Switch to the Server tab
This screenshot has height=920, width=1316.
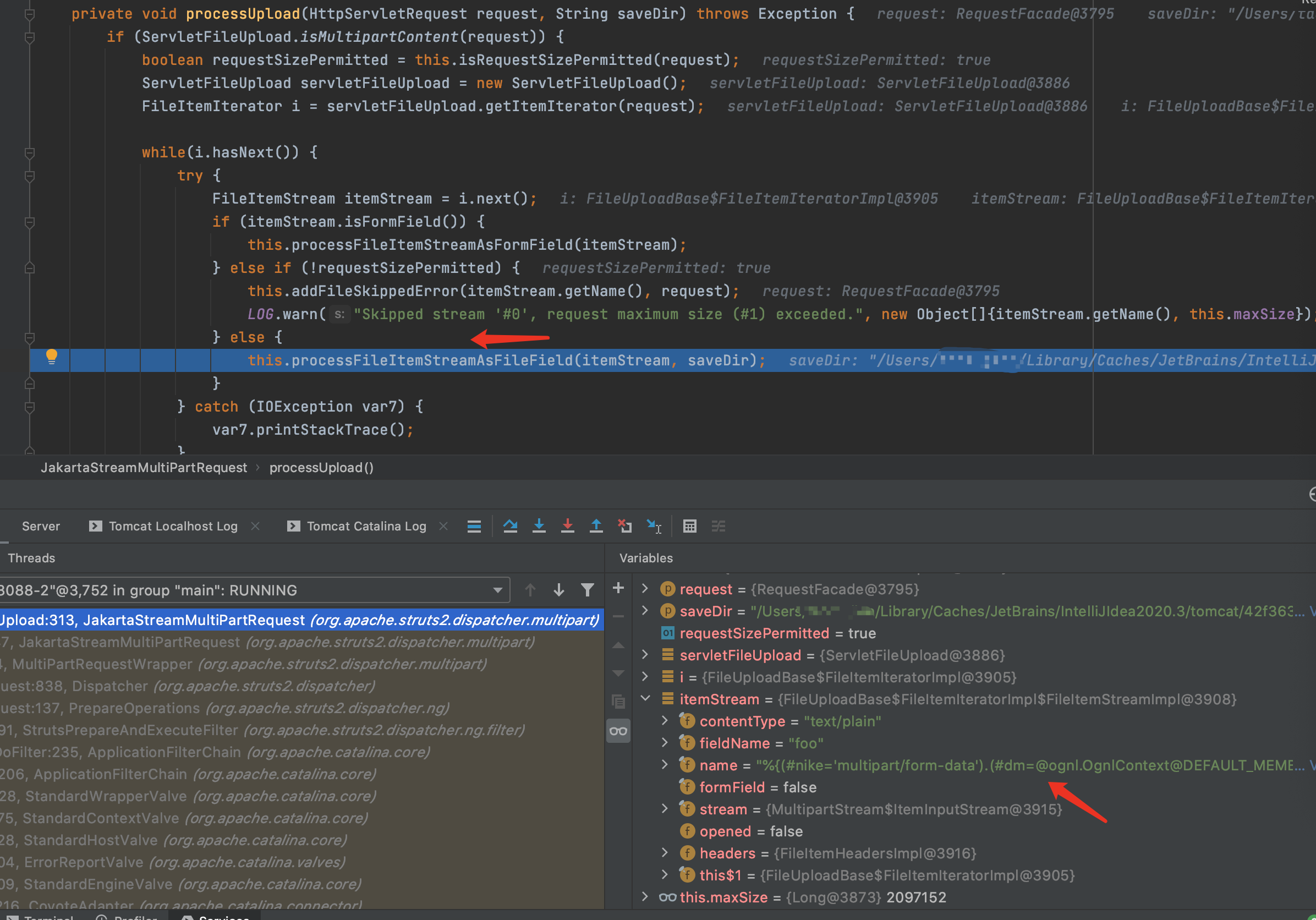click(41, 526)
